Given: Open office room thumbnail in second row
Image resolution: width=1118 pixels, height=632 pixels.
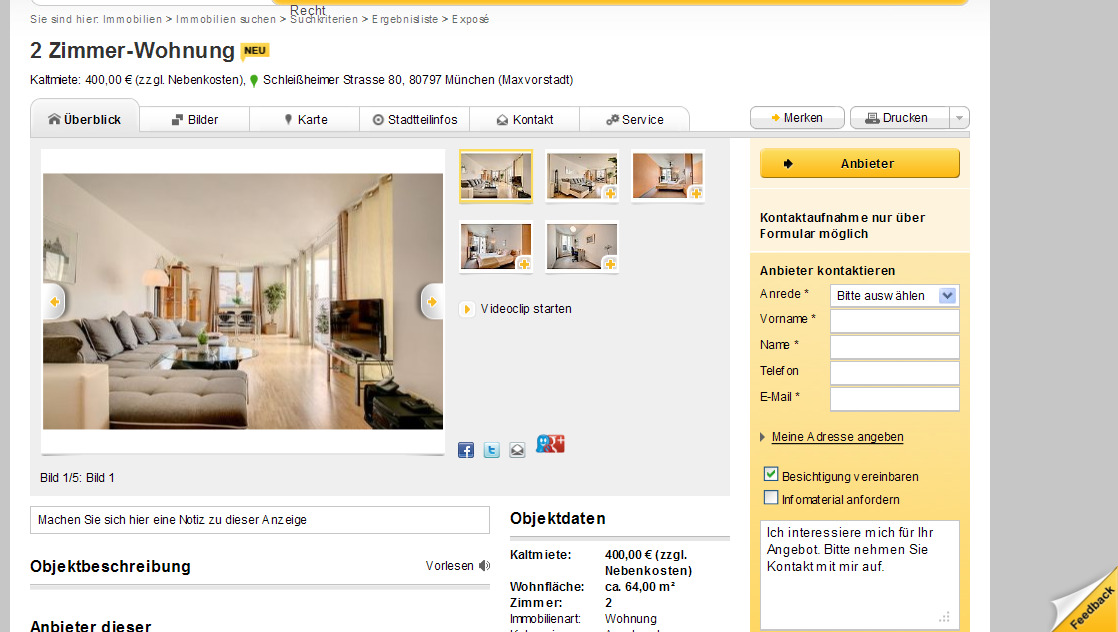Looking at the screenshot, I should coord(582,247).
